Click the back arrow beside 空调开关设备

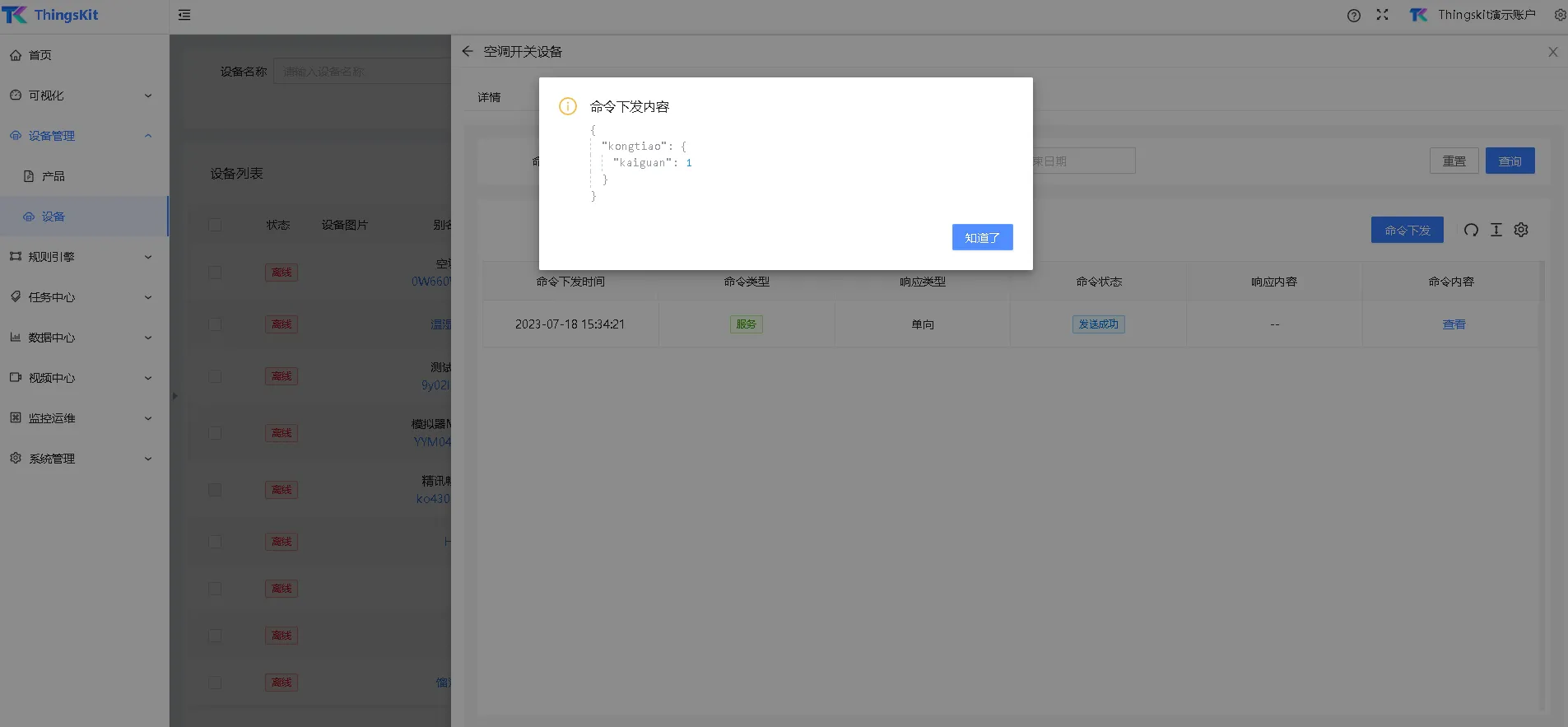pos(468,51)
